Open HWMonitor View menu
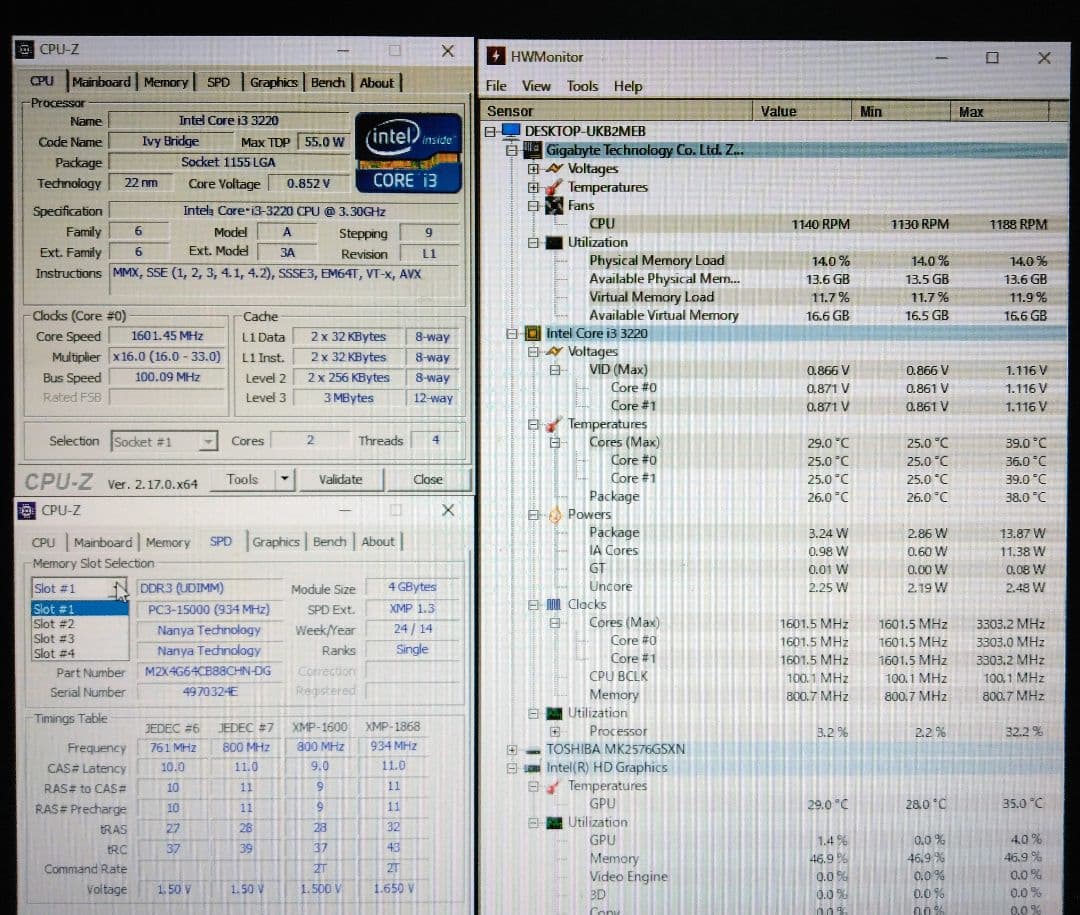This screenshot has height=915, width=1080. point(536,86)
